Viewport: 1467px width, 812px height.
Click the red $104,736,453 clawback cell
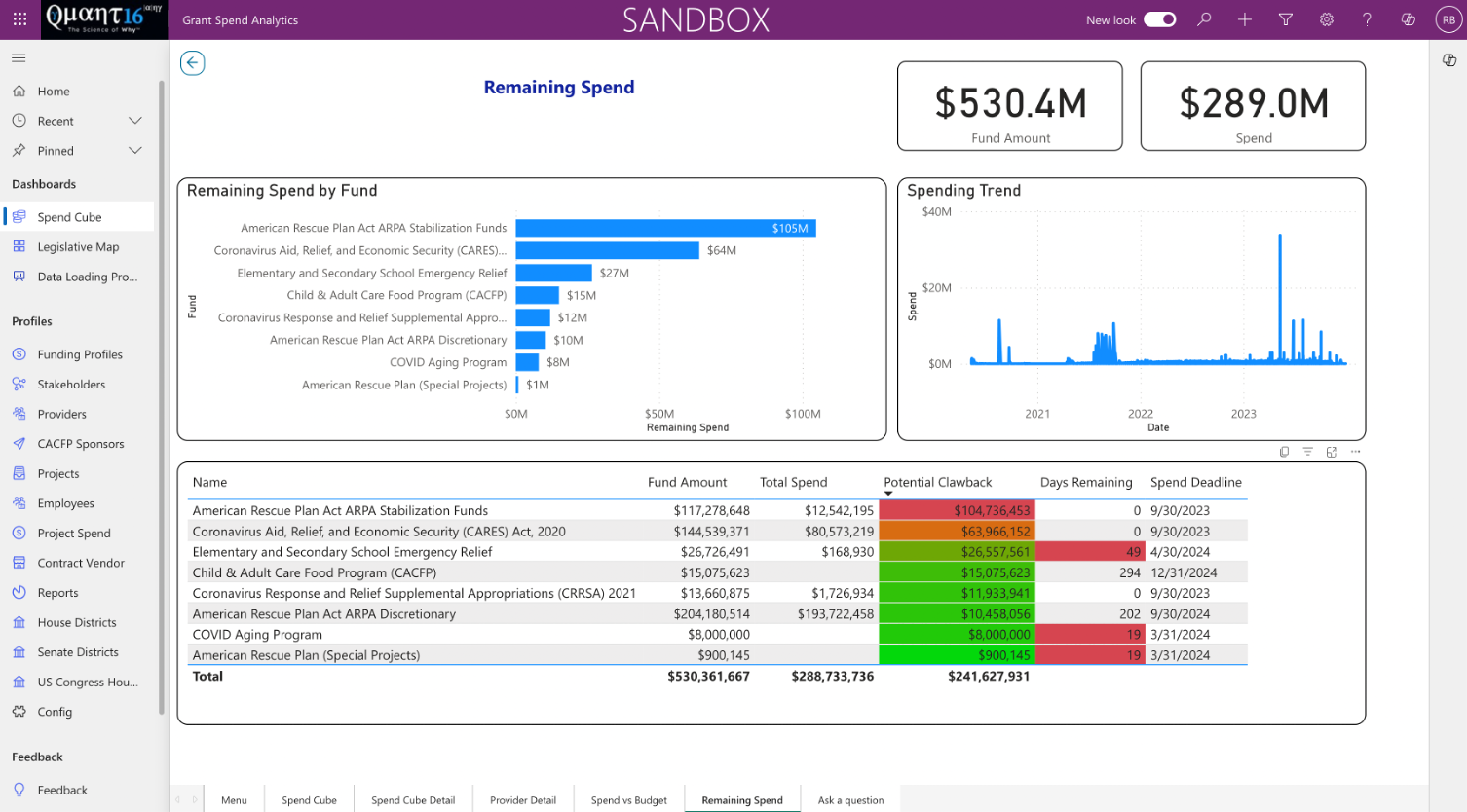click(x=957, y=510)
